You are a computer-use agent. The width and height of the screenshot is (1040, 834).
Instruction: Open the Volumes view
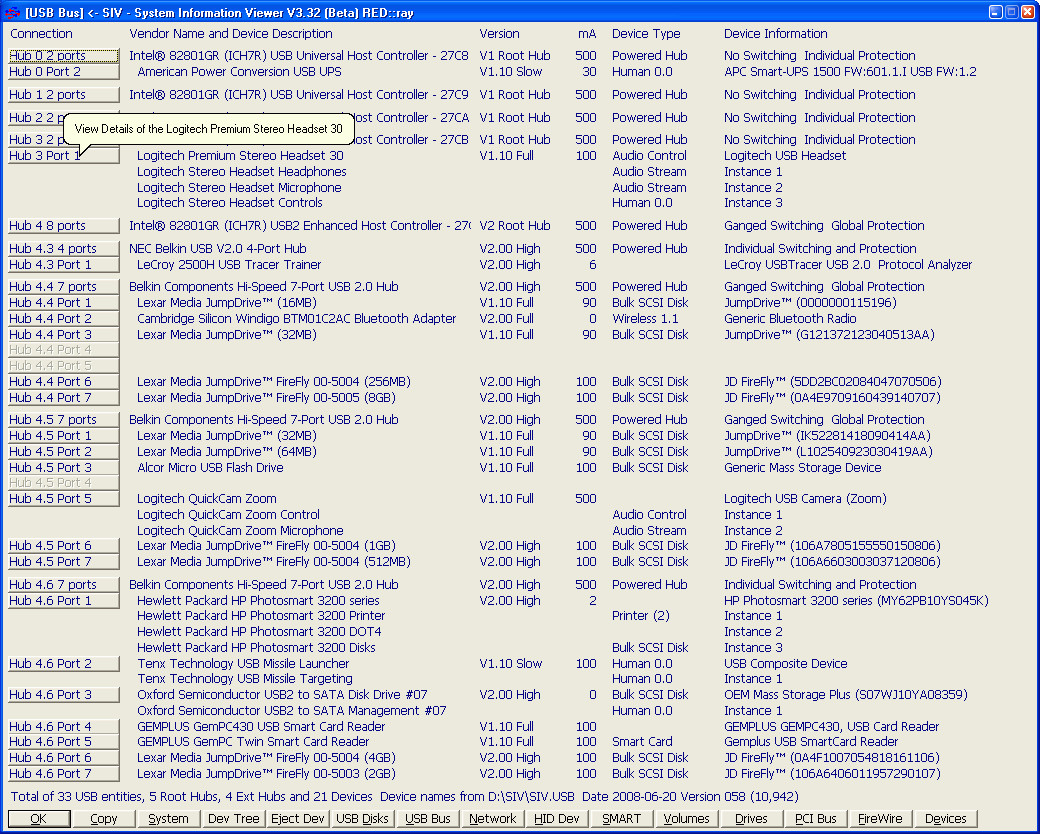[686, 819]
